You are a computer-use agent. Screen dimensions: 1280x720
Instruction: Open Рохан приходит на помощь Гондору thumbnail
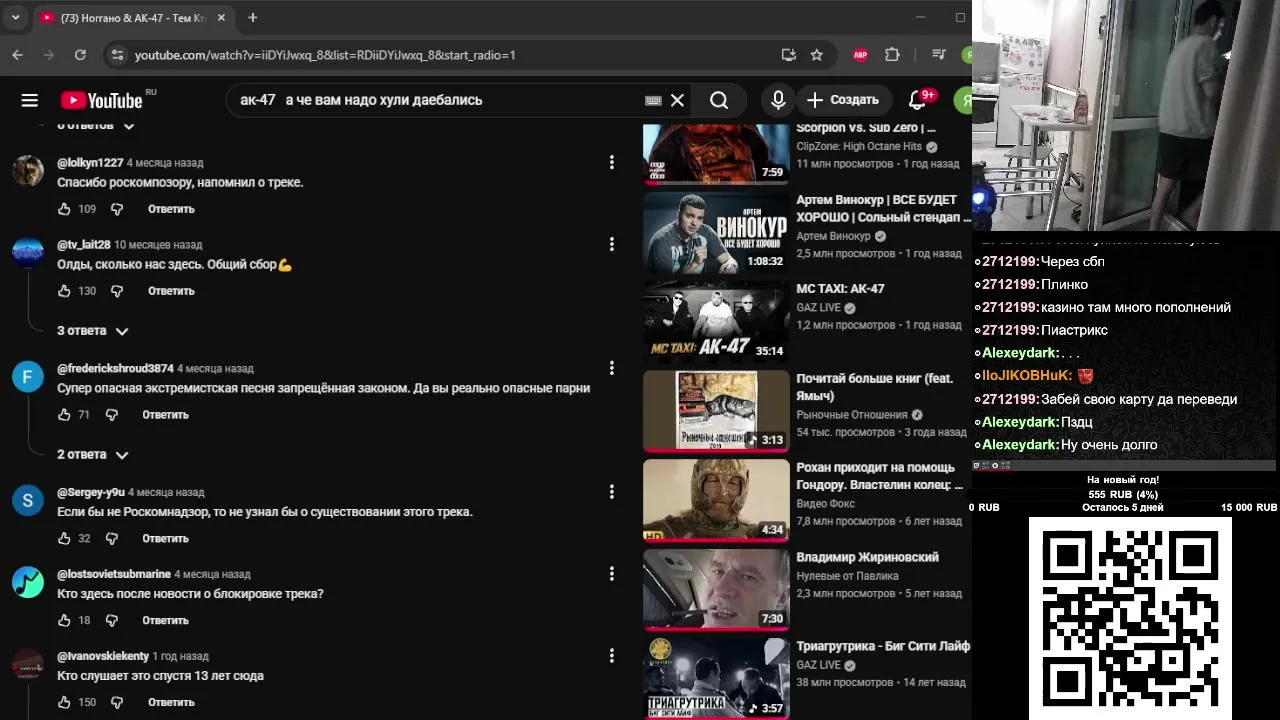[x=716, y=500]
